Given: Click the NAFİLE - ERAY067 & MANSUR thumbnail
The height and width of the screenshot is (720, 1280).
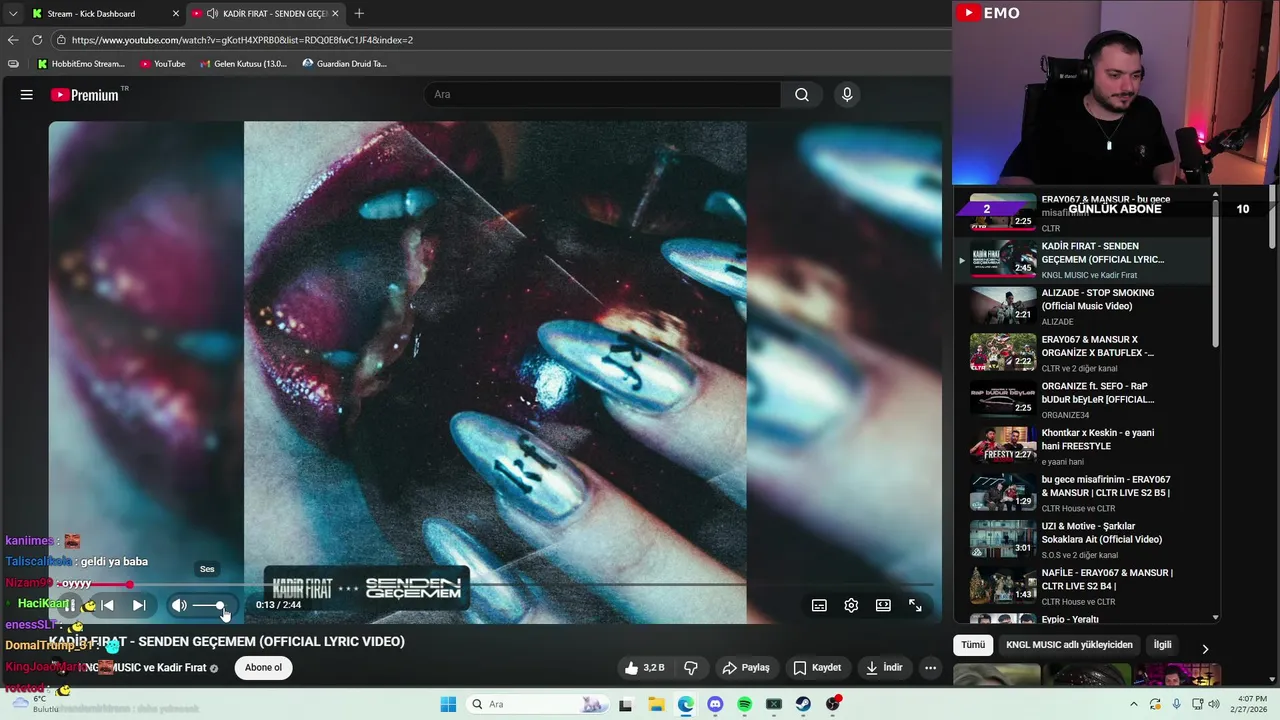Looking at the screenshot, I should click(x=1003, y=586).
